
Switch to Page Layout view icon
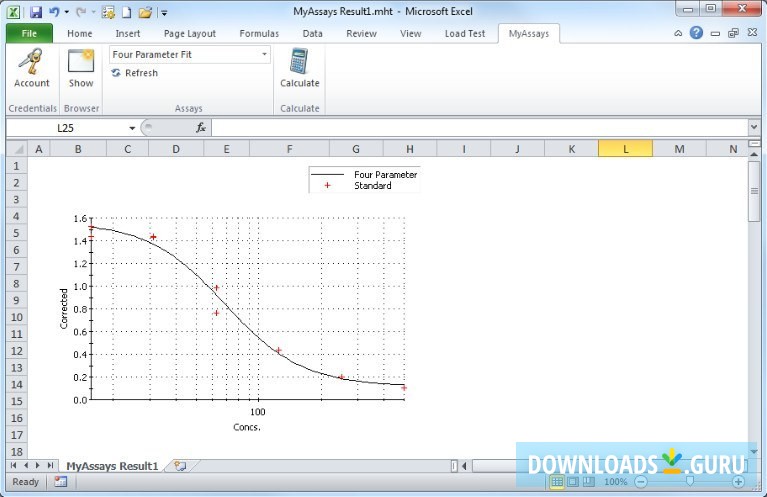tap(573, 482)
